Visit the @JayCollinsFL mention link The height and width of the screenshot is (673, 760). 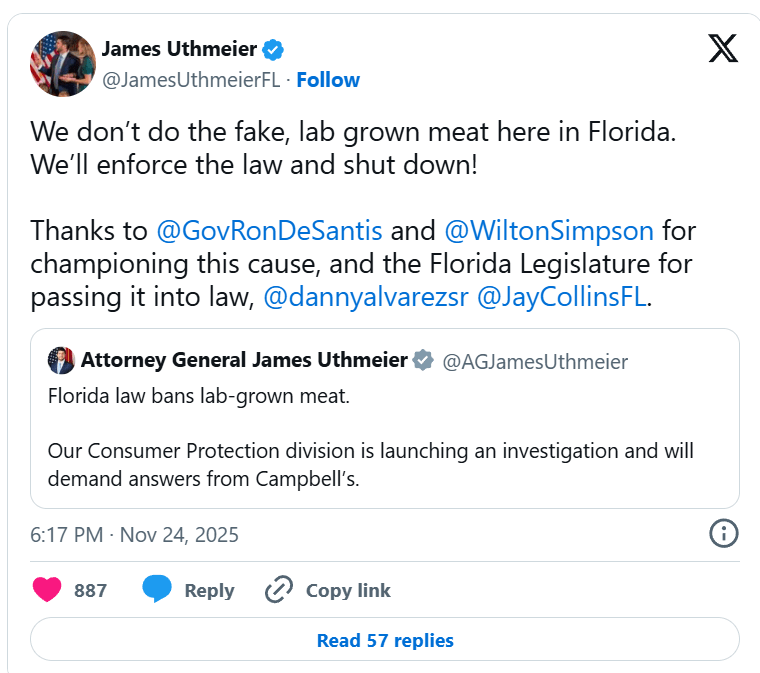[562, 299]
